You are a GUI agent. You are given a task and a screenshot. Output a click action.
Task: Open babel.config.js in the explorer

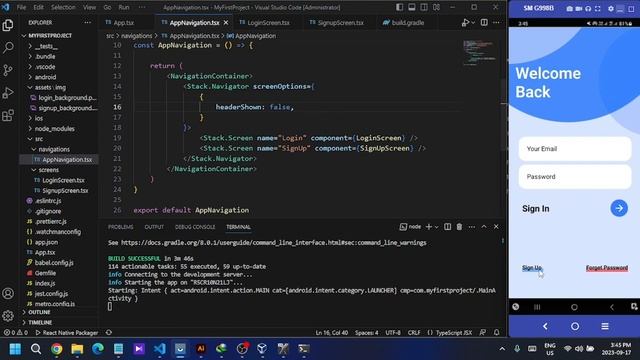click(54, 263)
